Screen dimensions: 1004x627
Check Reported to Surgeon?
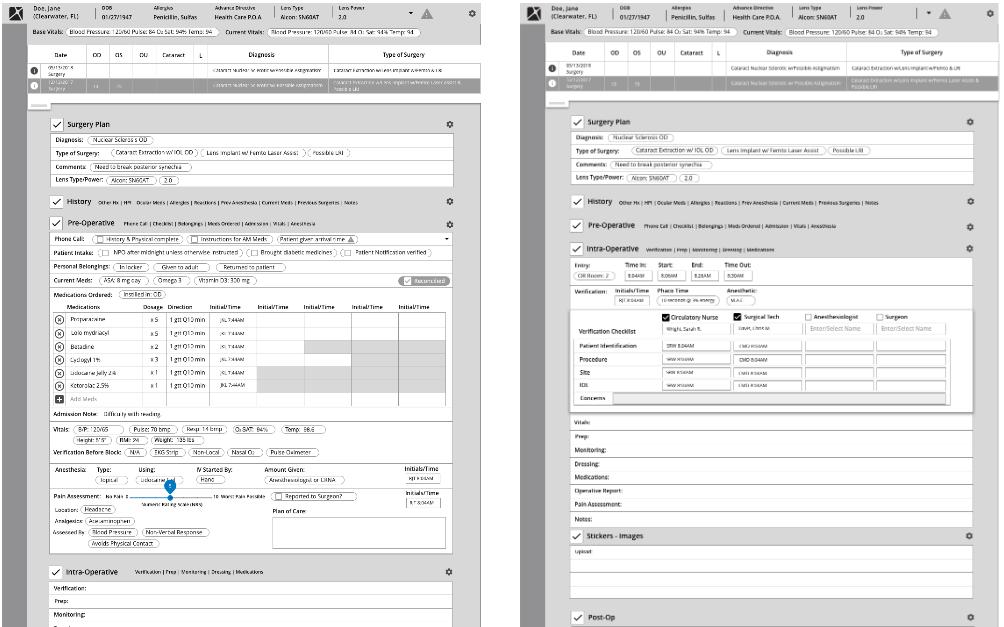278,496
